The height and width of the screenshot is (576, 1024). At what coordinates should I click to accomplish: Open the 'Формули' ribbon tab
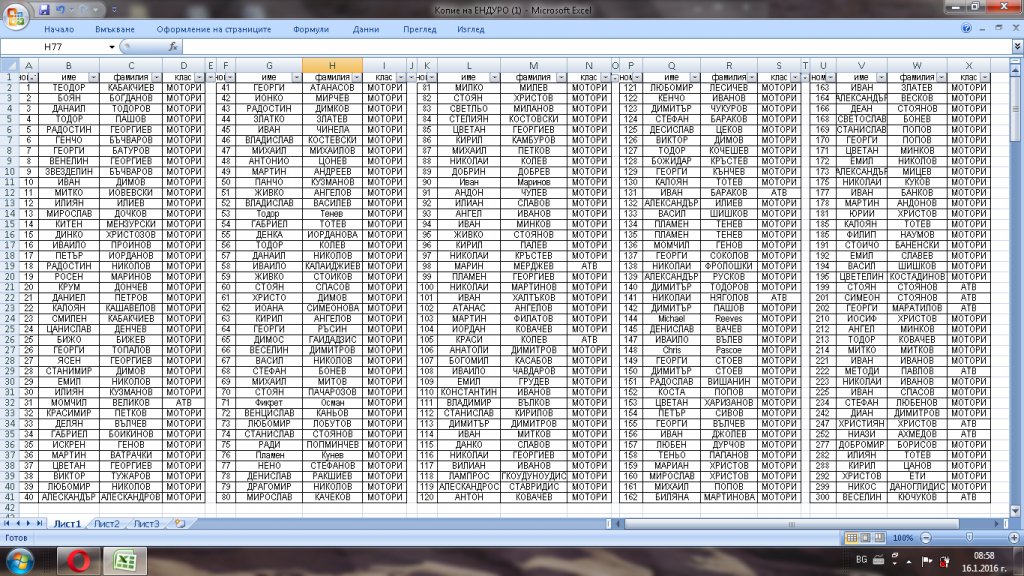click(x=311, y=29)
